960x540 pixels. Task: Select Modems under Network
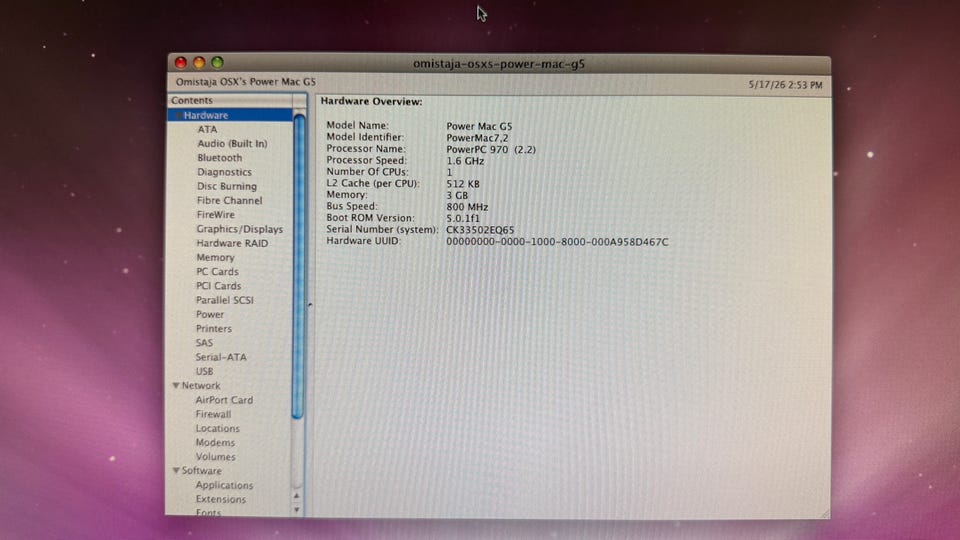click(215, 443)
